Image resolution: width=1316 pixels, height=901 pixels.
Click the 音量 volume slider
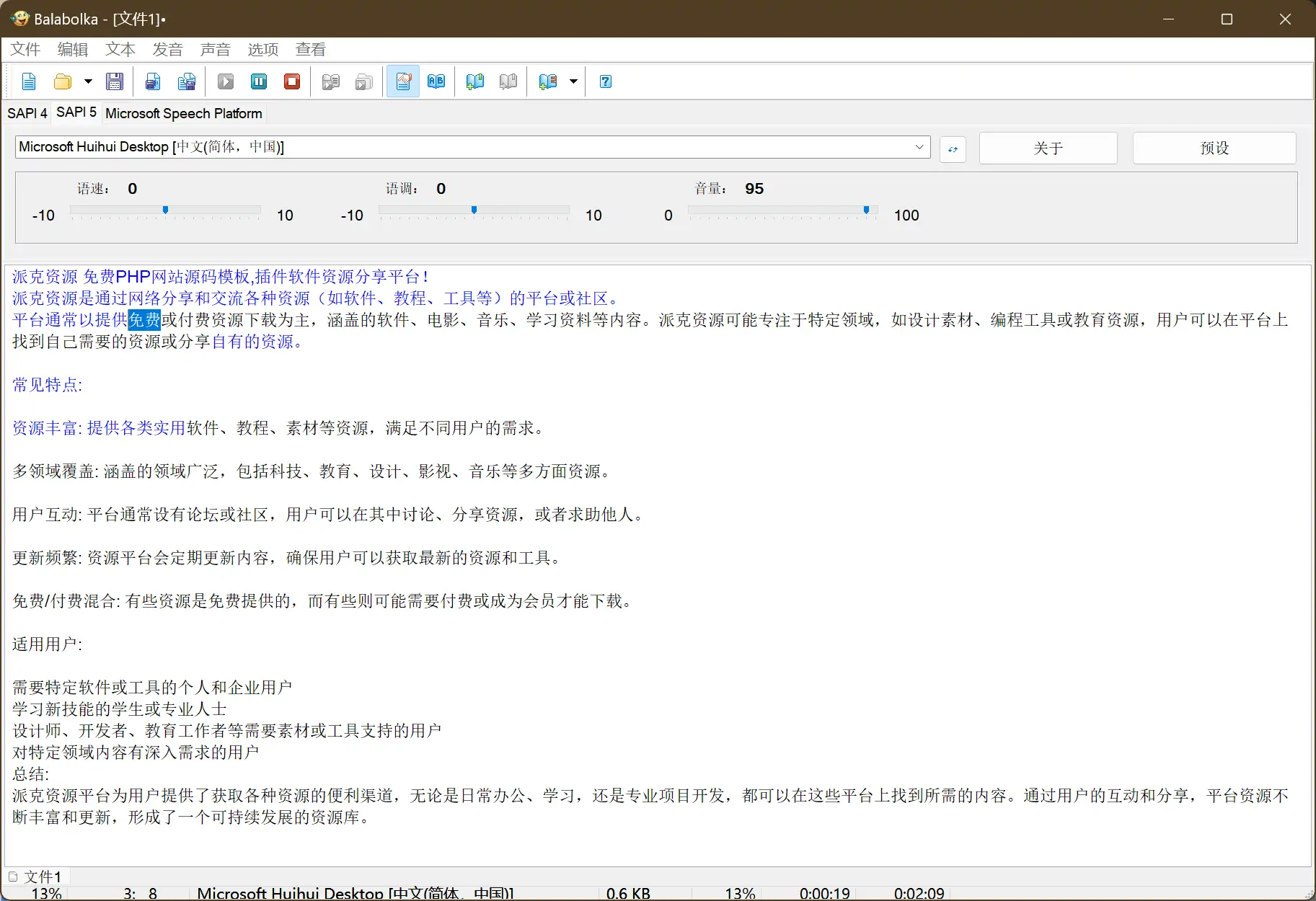[x=782, y=212]
